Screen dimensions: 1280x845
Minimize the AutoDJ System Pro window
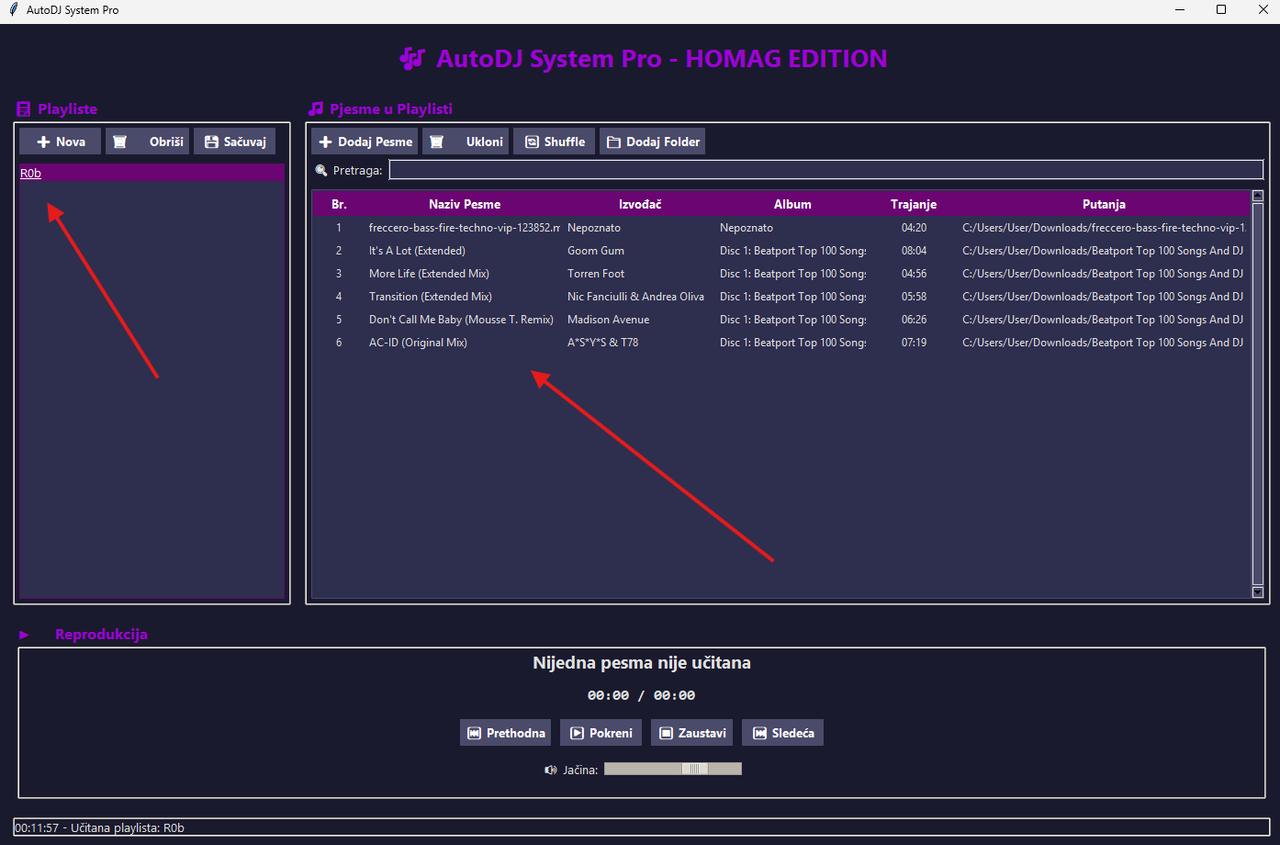1180,9
